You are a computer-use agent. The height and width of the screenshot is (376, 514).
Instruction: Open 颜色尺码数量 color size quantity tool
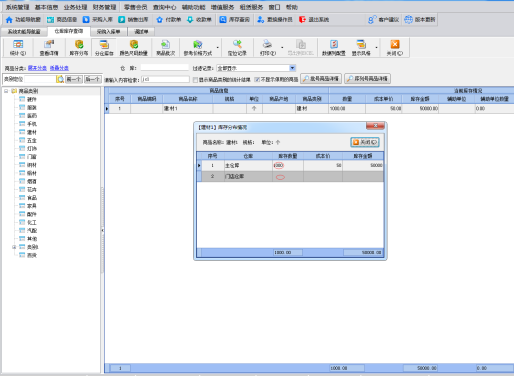(x=134, y=47)
